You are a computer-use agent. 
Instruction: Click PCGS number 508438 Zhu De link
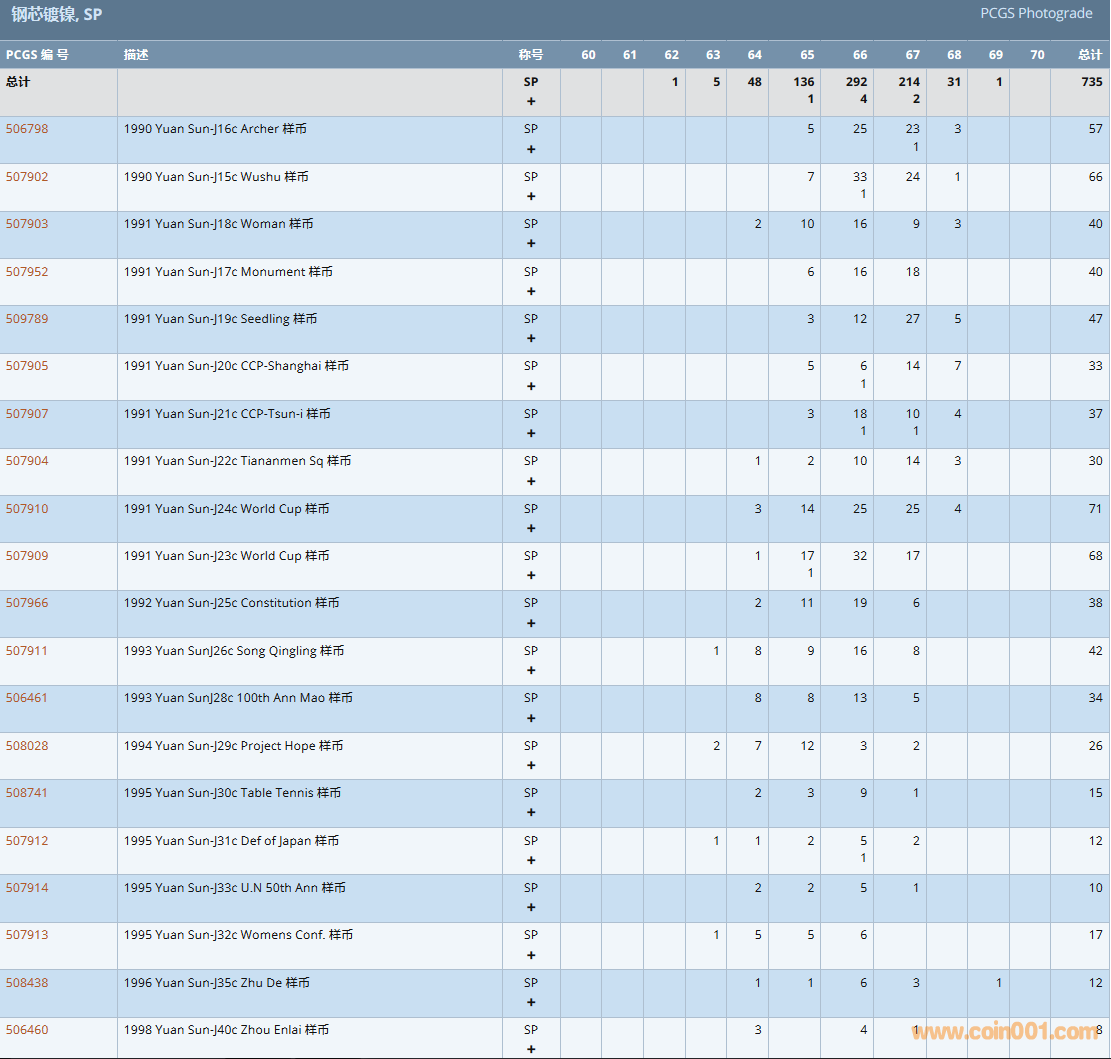27,983
